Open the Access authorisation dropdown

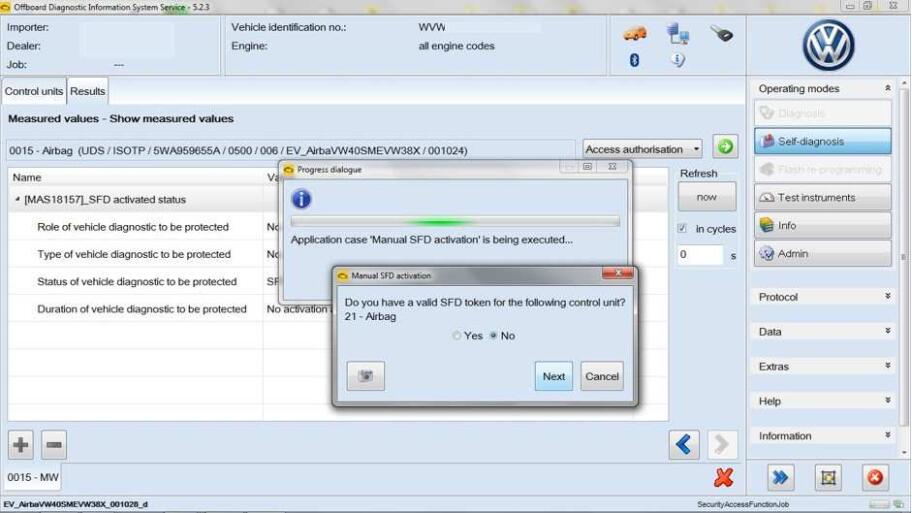[642, 149]
